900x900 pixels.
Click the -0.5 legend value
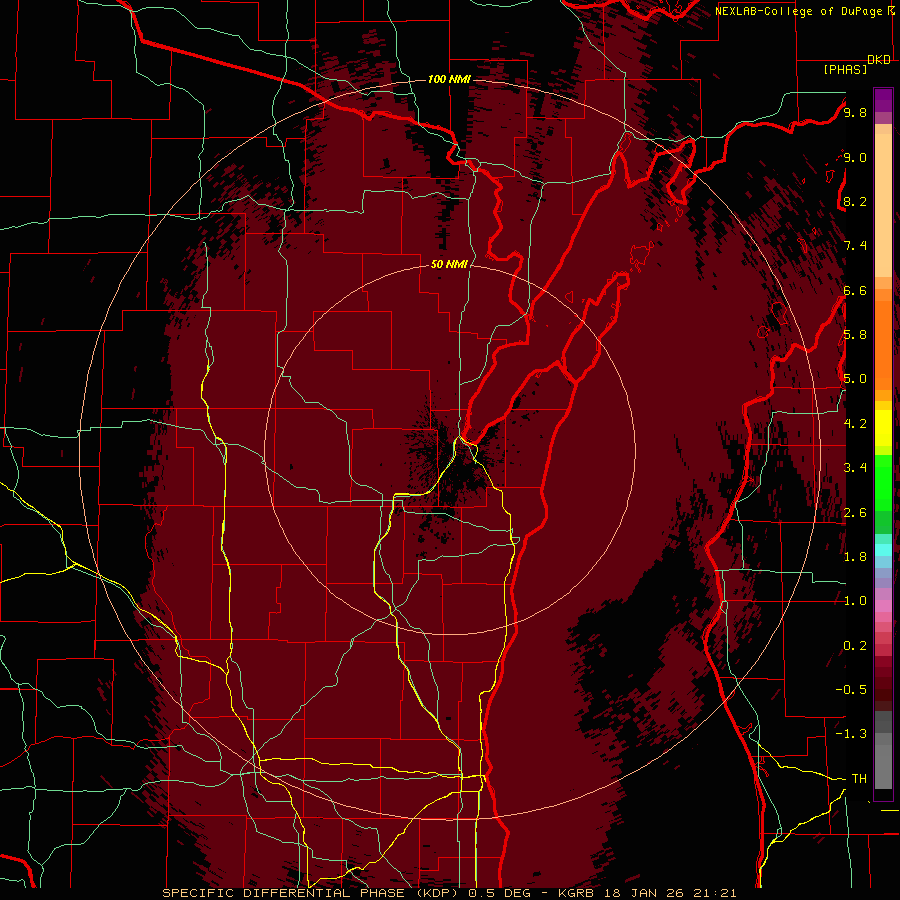[851, 690]
